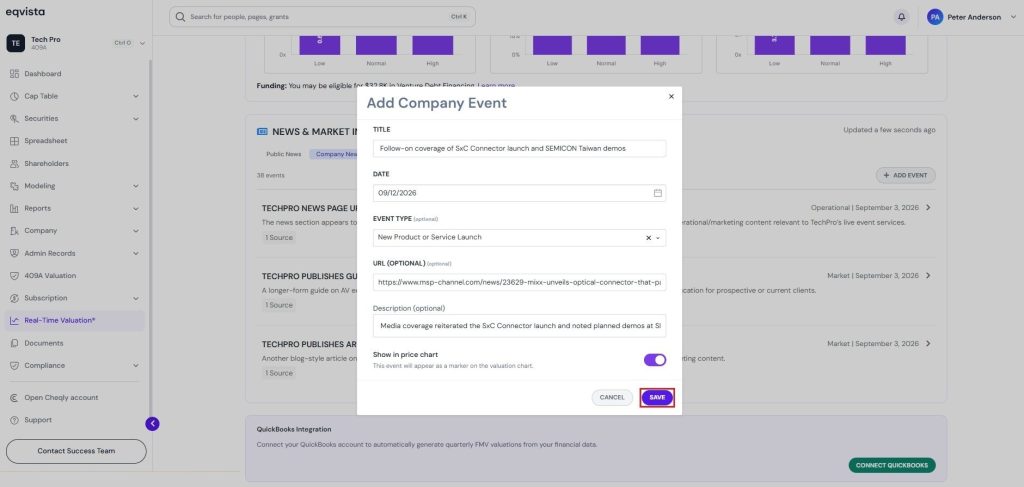
Task: Disable Show in price chart toggle
Action: pyautogui.click(x=655, y=360)
